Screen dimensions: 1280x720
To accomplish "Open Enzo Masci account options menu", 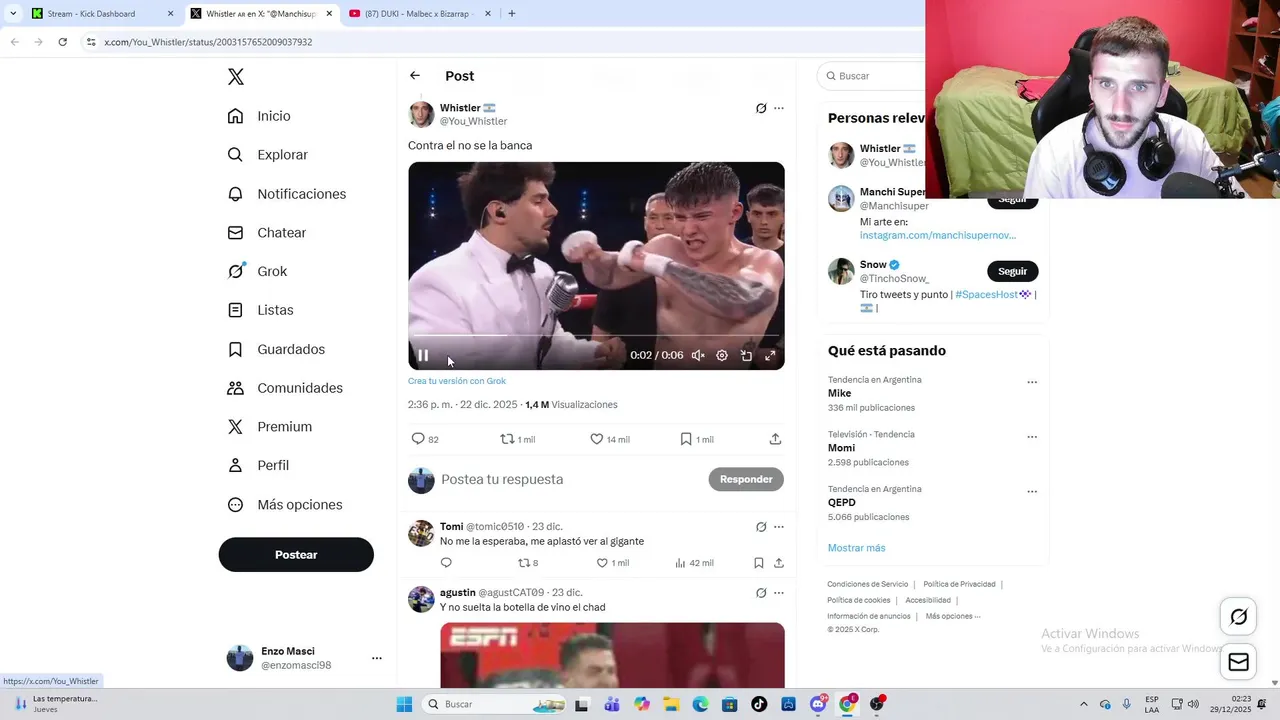I will [x=377, y=658].
